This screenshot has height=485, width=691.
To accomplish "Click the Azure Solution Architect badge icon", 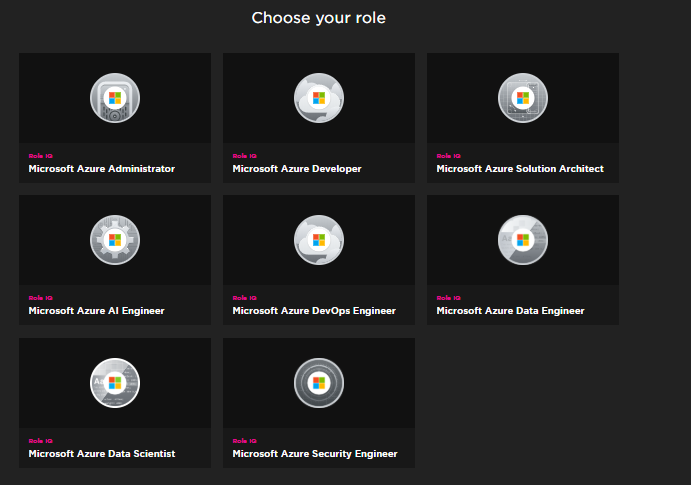I will (x=523, y=98).
